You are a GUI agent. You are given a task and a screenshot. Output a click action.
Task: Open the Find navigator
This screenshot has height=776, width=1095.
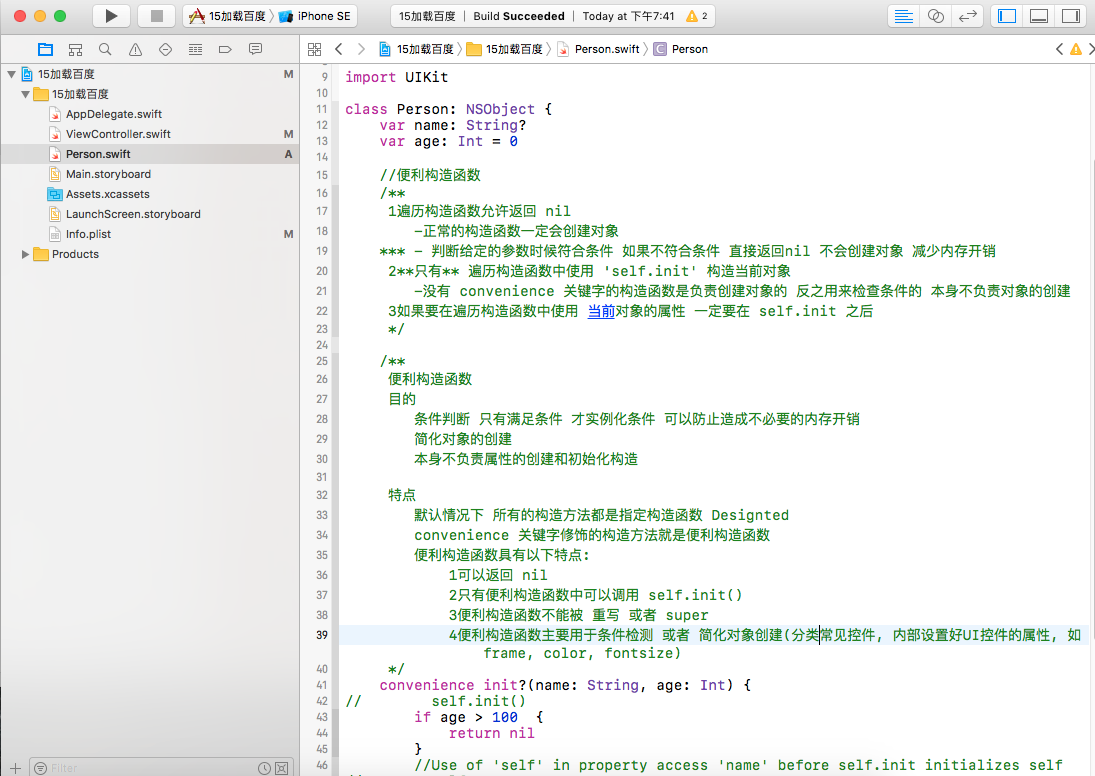tap(105, 49)
